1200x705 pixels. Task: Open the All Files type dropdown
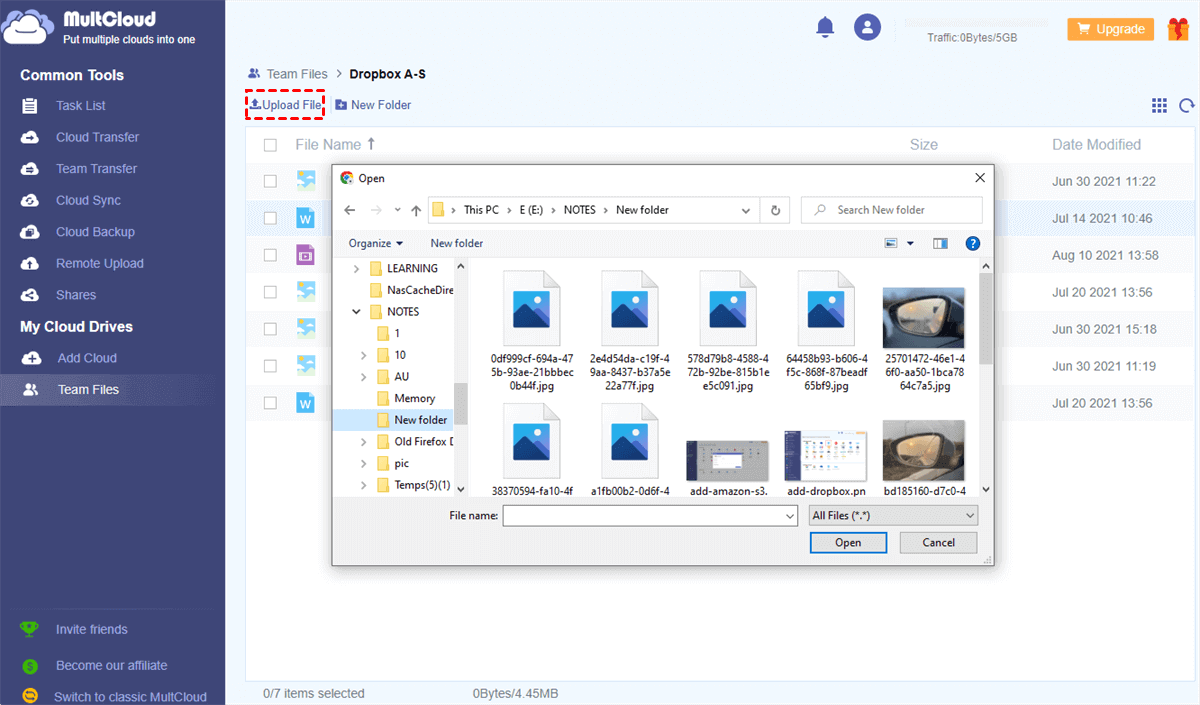[893, 515]
